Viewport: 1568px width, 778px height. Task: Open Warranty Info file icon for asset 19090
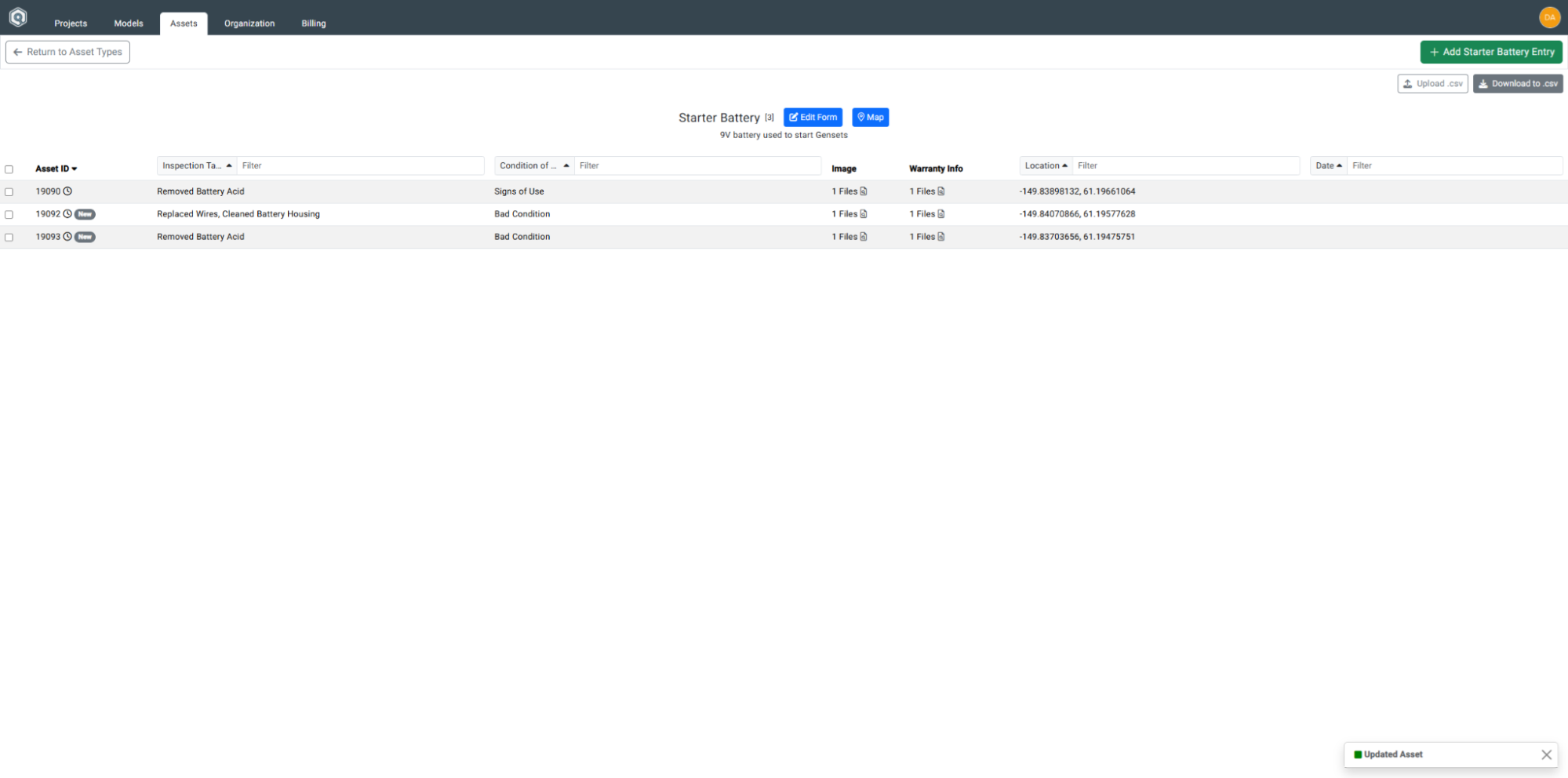click(941, 191)
